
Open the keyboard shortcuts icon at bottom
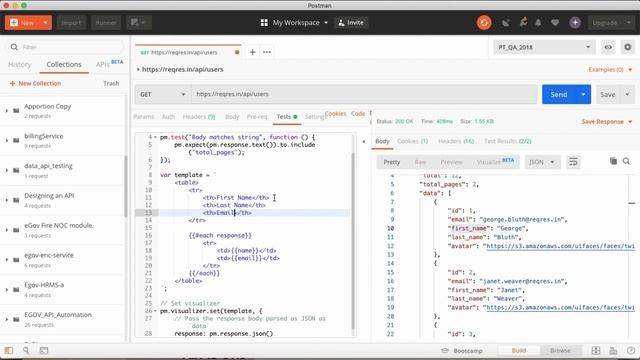613,351
